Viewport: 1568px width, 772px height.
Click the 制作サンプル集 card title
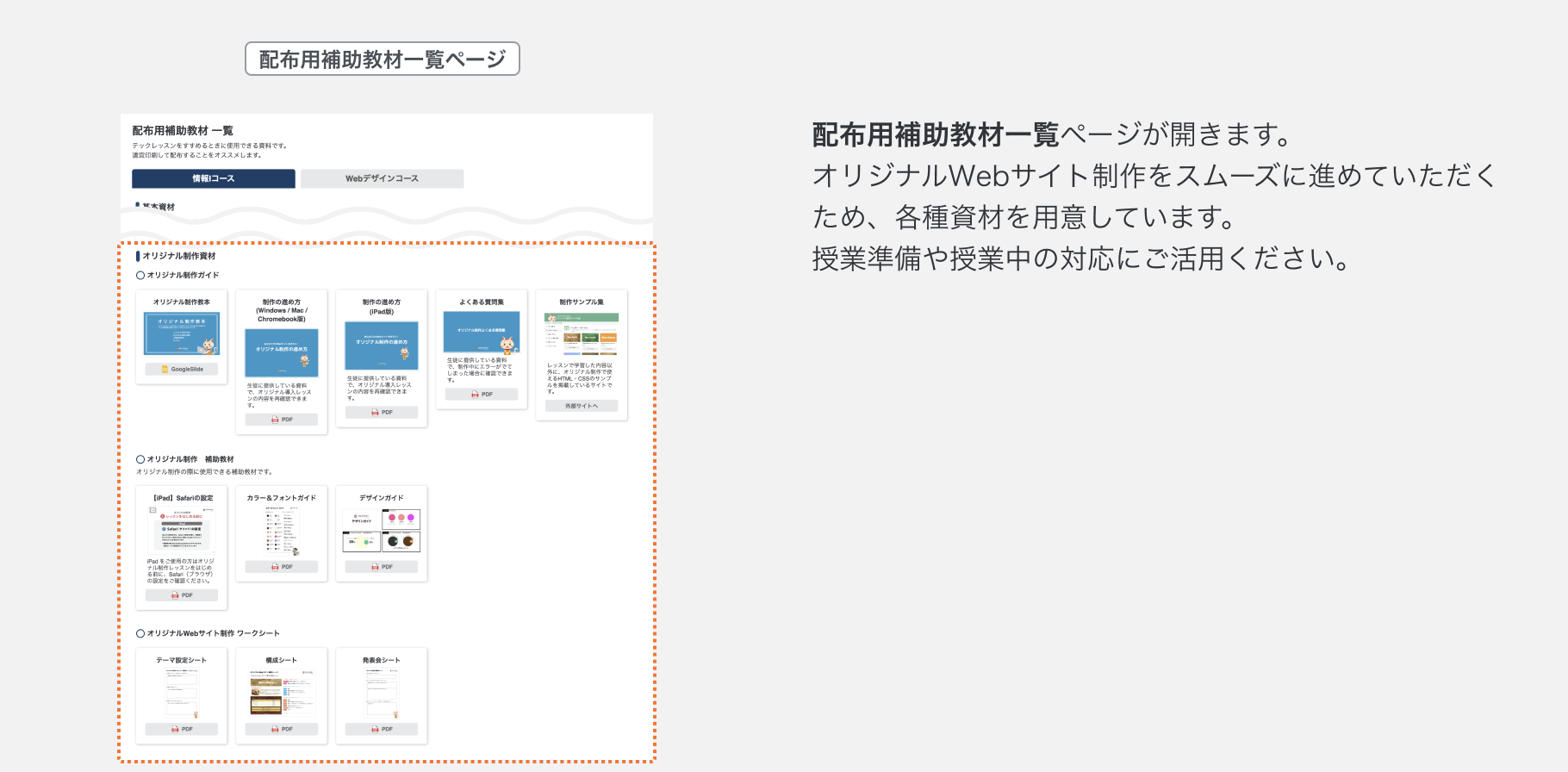[x=582, y=302]
